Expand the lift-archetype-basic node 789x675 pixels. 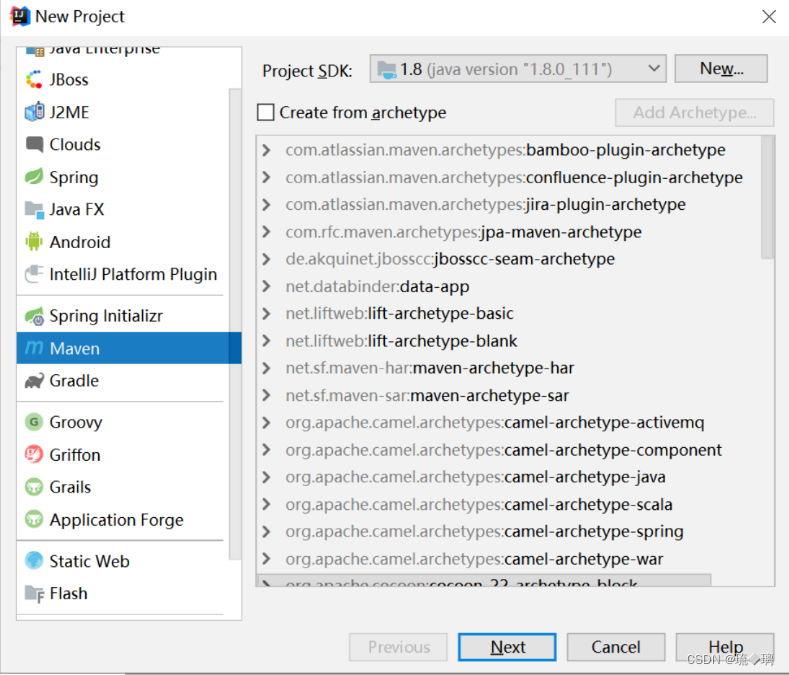[x=267, y=314]
